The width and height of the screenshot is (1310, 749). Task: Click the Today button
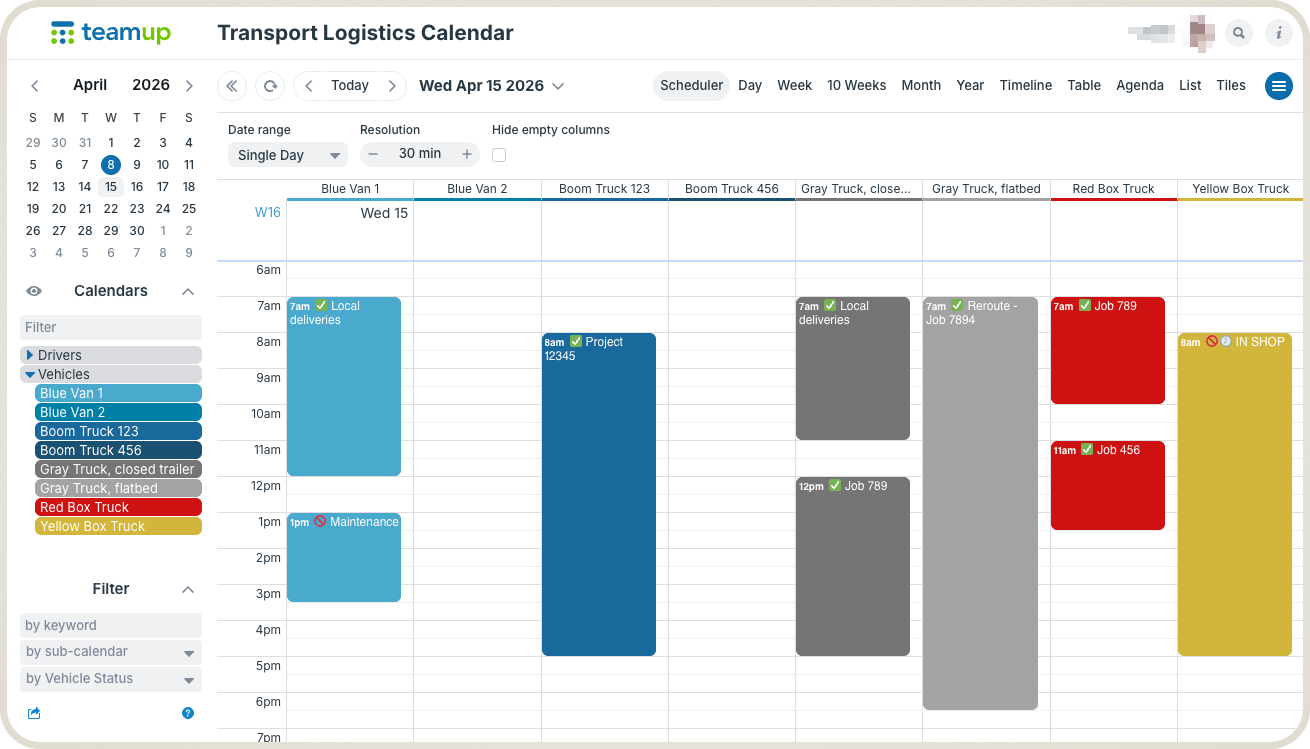(x=349, y=86)
